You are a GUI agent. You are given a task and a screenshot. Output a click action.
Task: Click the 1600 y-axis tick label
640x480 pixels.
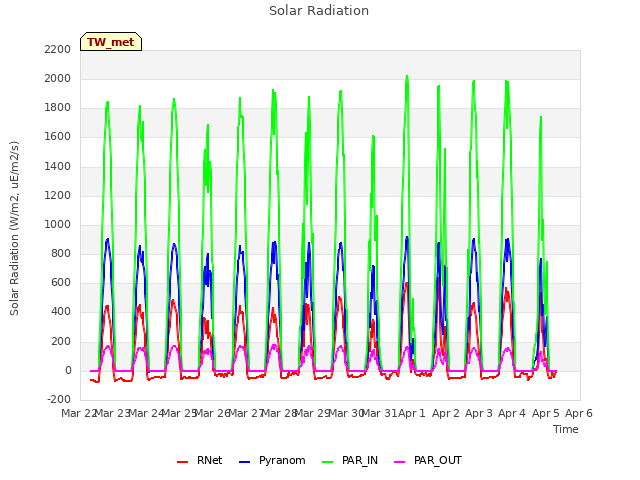[x=58, y=137]
